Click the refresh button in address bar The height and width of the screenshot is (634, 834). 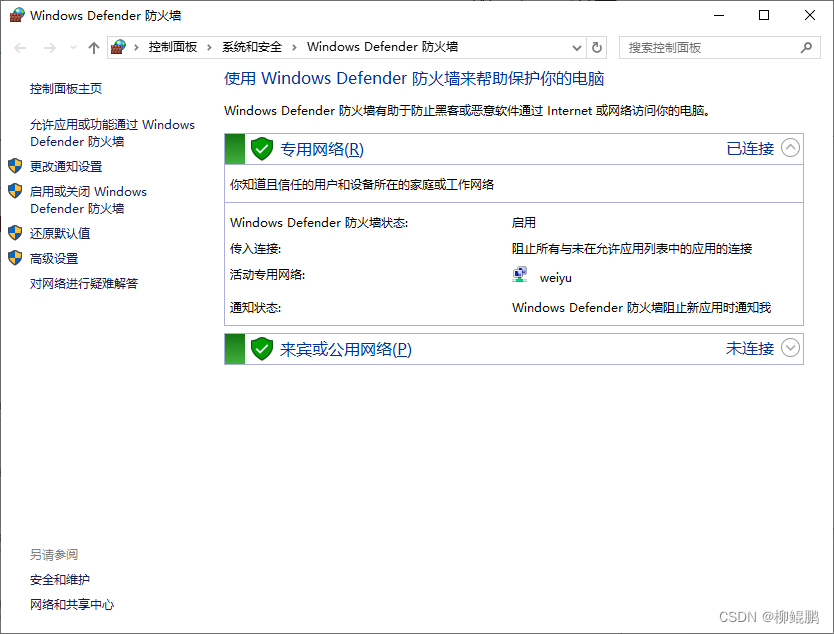coord(597,47)
